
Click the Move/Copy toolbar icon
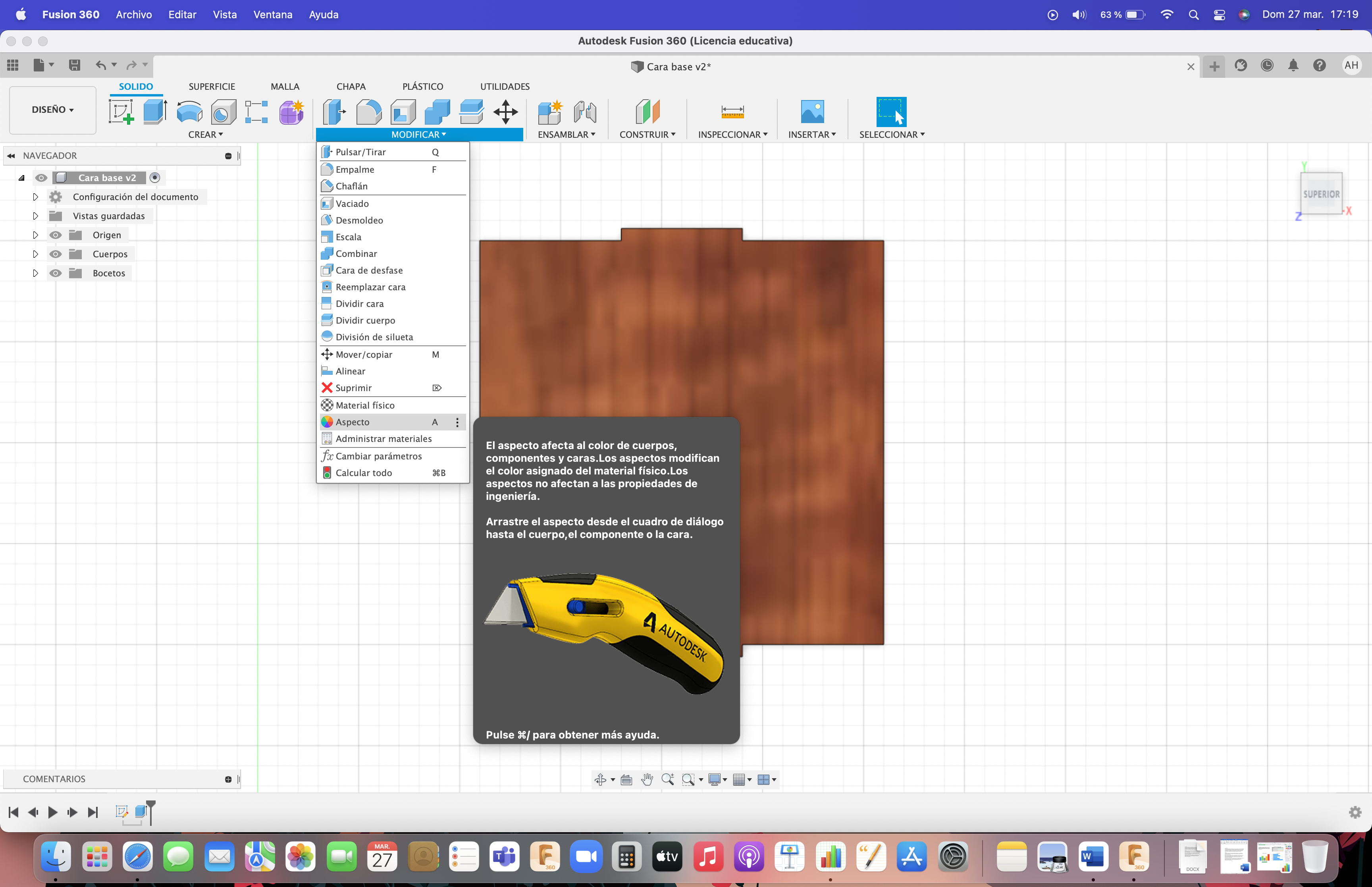pos(505,112)
